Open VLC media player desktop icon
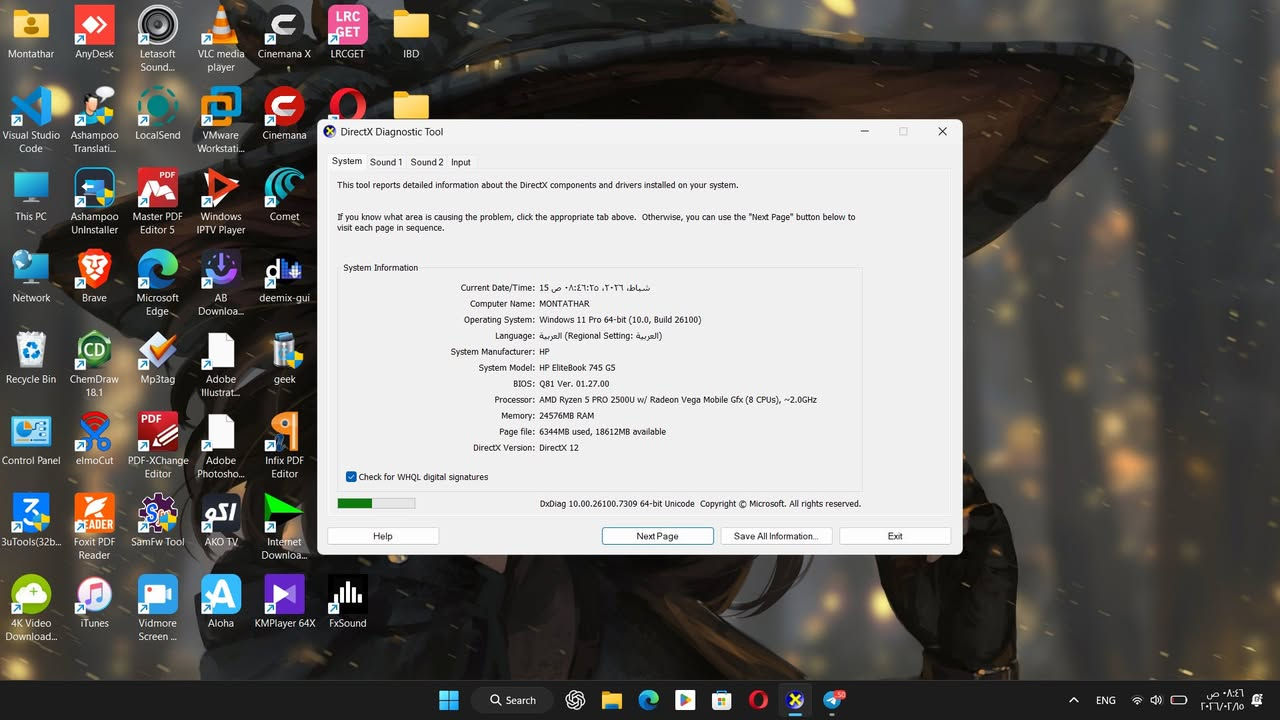Image resolution: width=1280 pixels, height=720 pixels. [x=221, y=27]
